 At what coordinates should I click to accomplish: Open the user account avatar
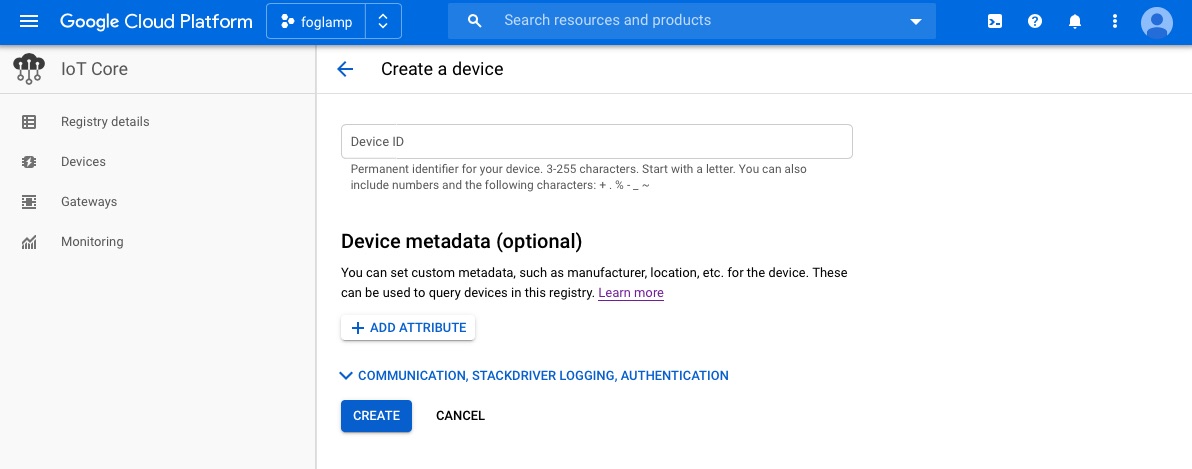pos(1156,22)
